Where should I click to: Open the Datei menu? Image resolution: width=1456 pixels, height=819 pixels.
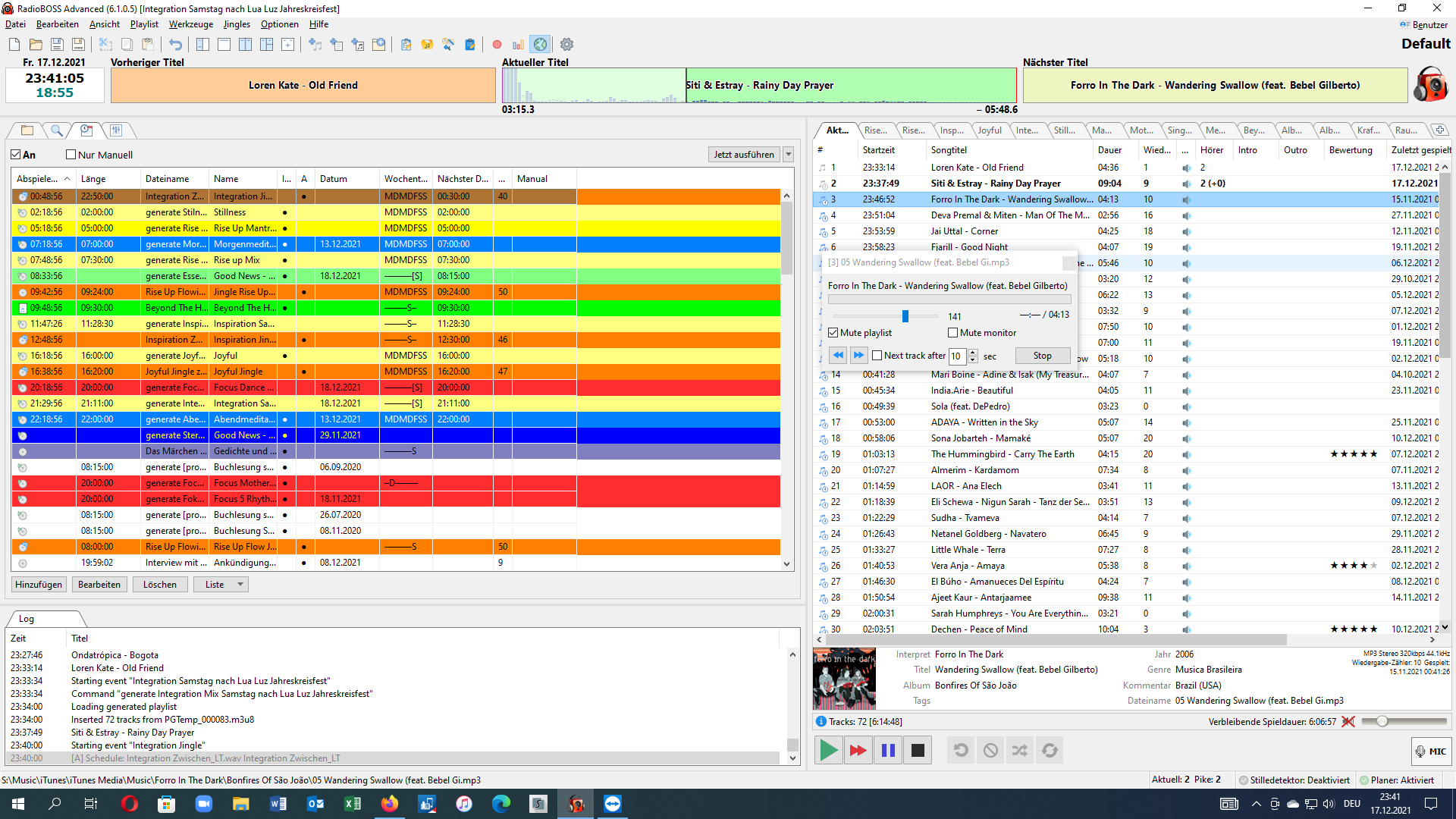[x=15, y=24]
